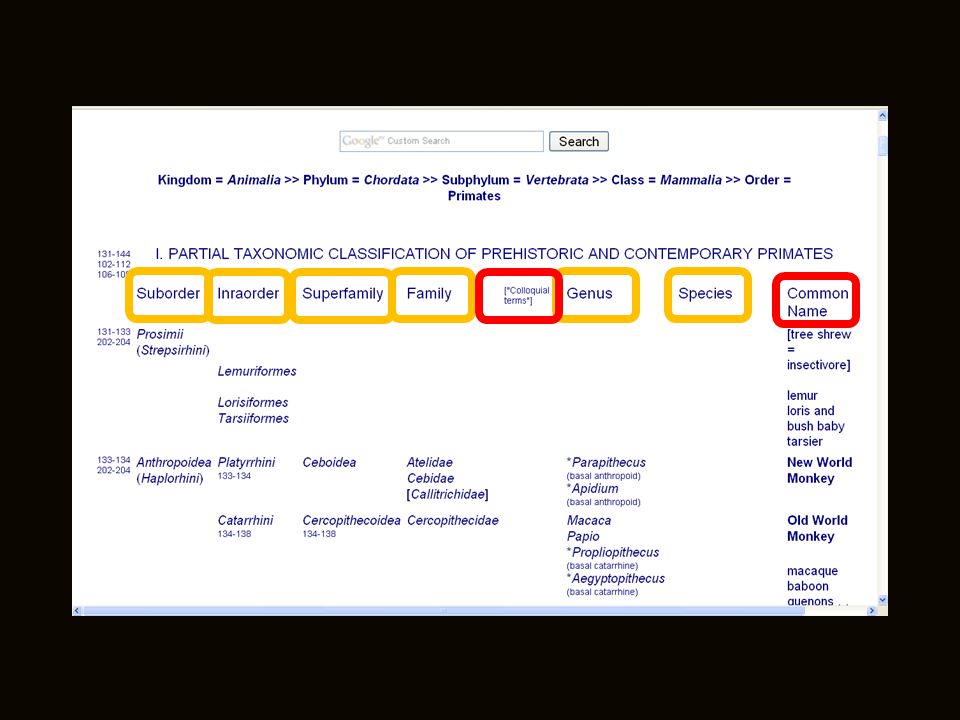960x720 pixels.
Task: Click the Prosimii suborder entry
Action: pos(160,334)
